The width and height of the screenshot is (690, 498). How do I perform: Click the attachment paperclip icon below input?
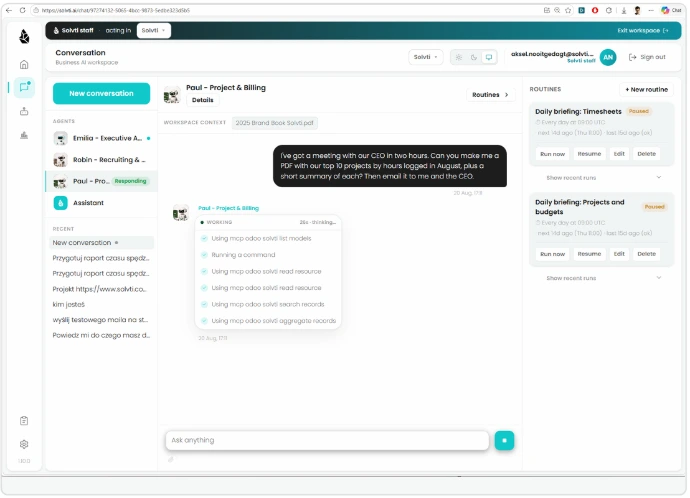point(171,459)
